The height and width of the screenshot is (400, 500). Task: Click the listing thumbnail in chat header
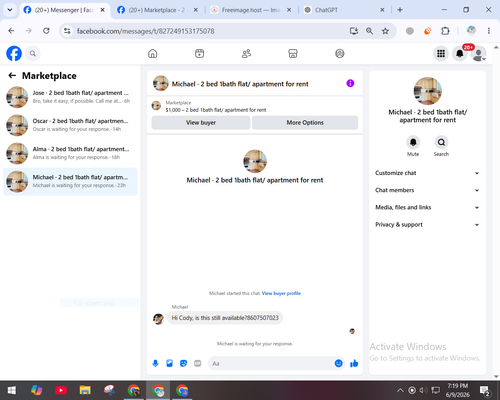[161, 83]
